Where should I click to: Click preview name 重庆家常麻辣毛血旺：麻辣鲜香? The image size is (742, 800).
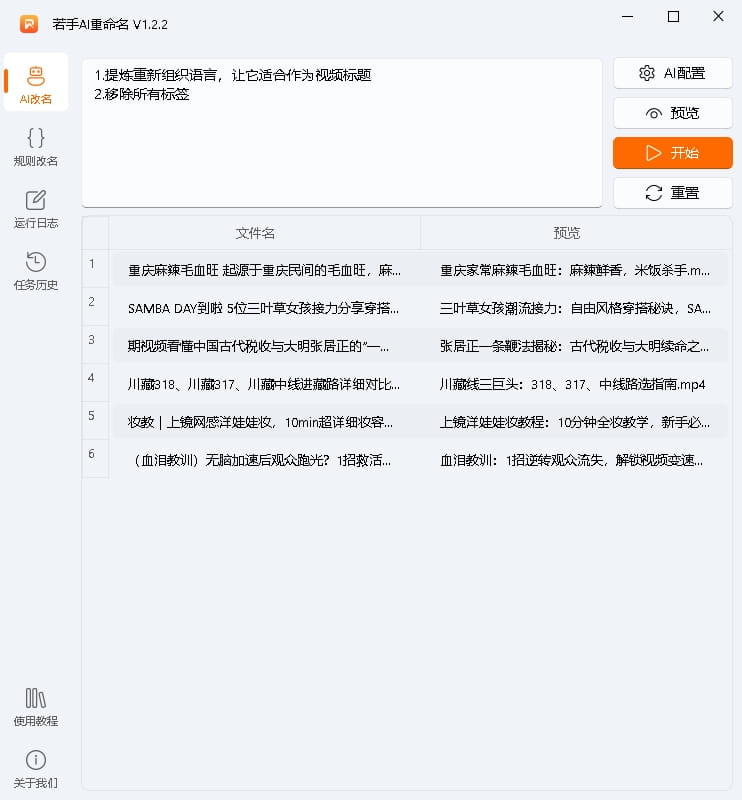pyautogui.click(x=575, y=270)
